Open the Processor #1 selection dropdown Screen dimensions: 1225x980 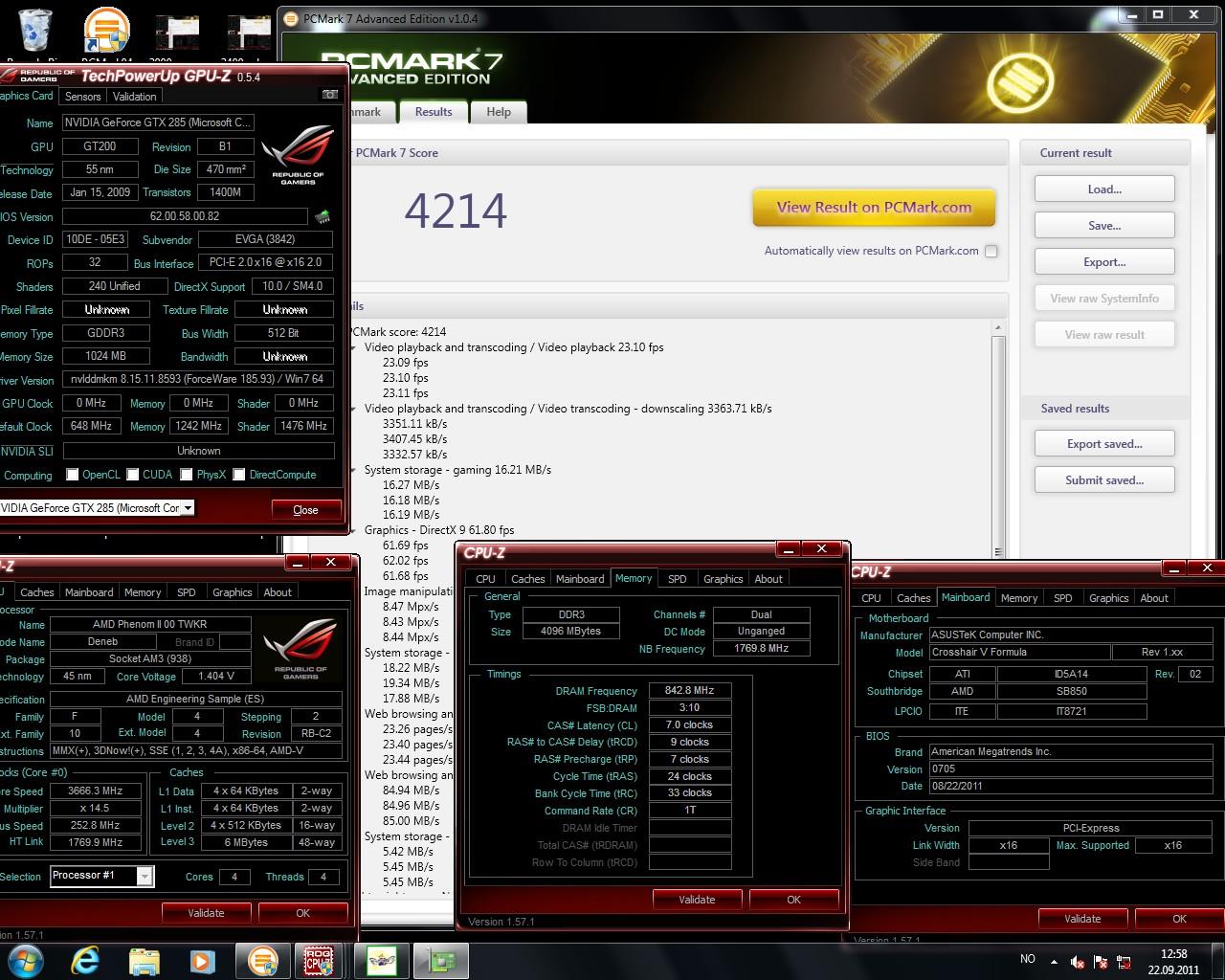[x=145, y=876]
